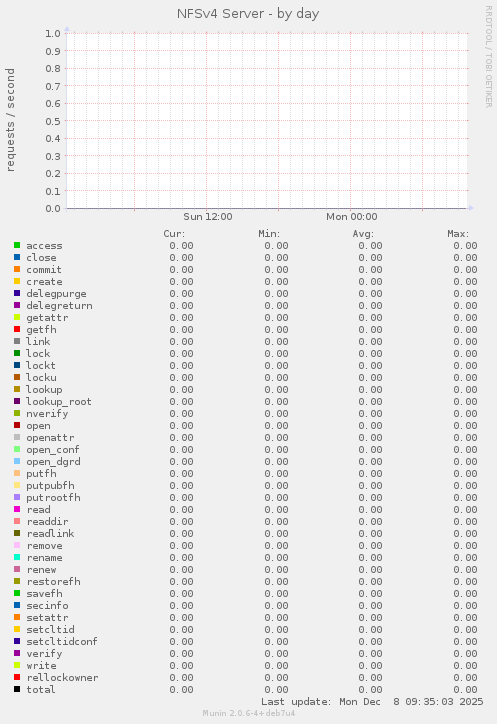Select the 'open_dgrd' legend label

pyautogui.click(x=54, y=462)
